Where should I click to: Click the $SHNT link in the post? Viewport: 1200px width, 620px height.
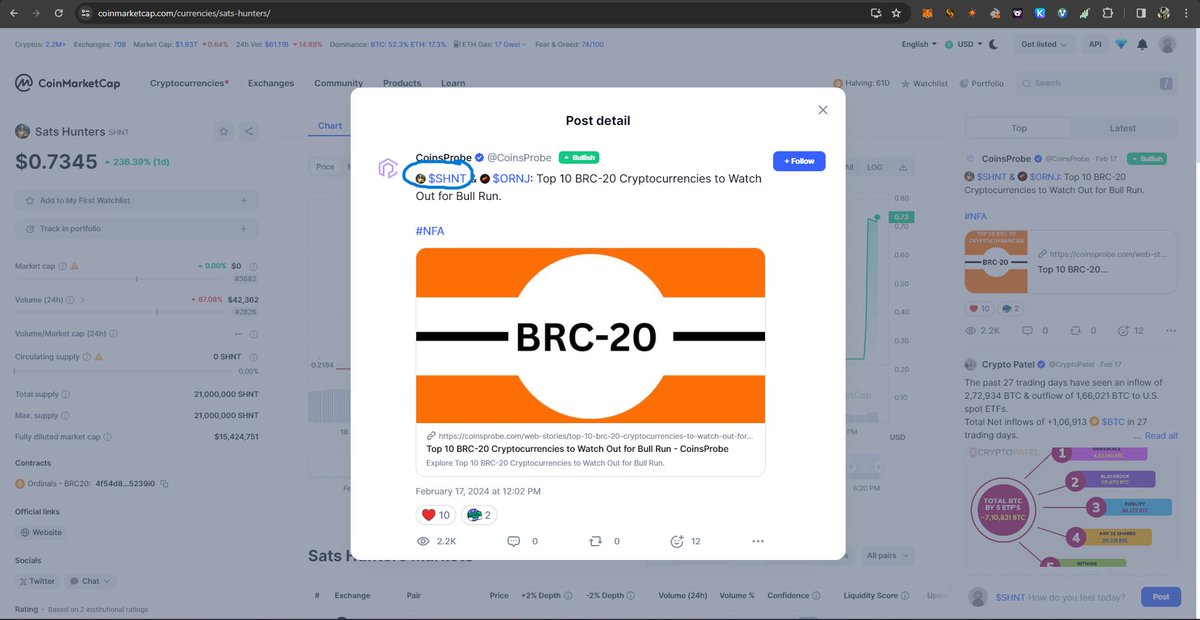click(447, 178)
